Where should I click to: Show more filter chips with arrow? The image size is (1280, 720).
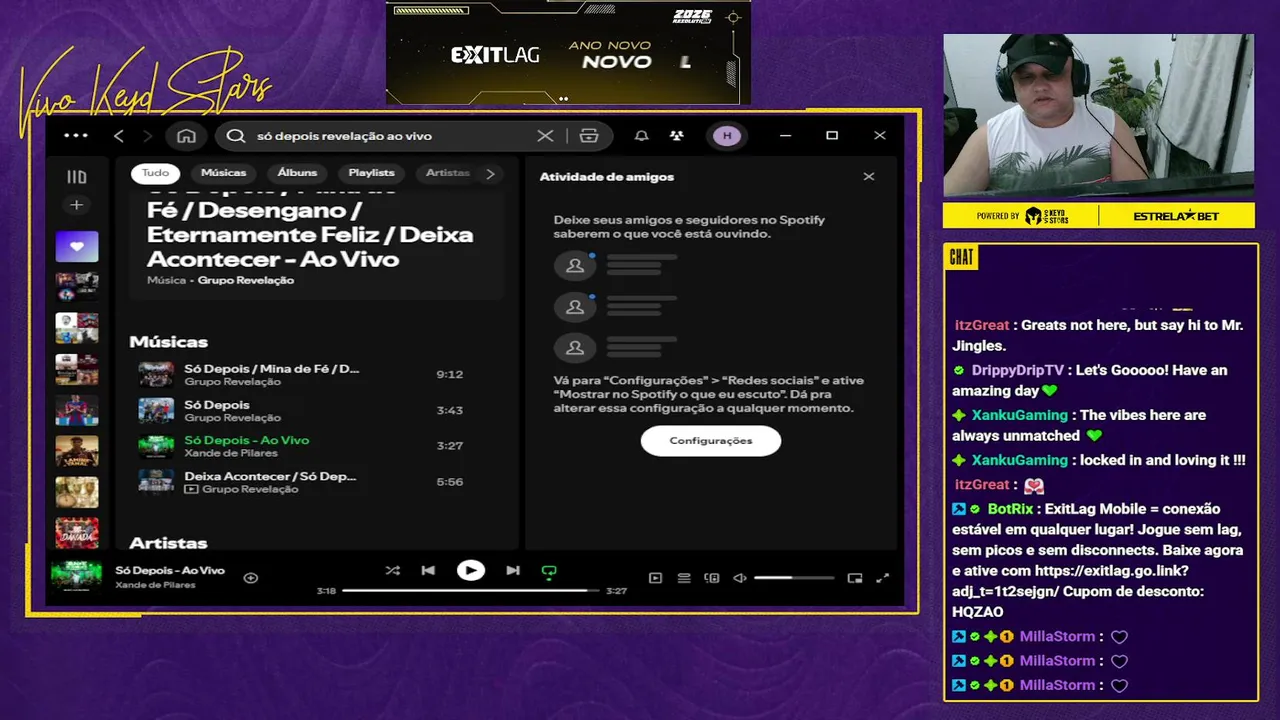pos(490,174)
